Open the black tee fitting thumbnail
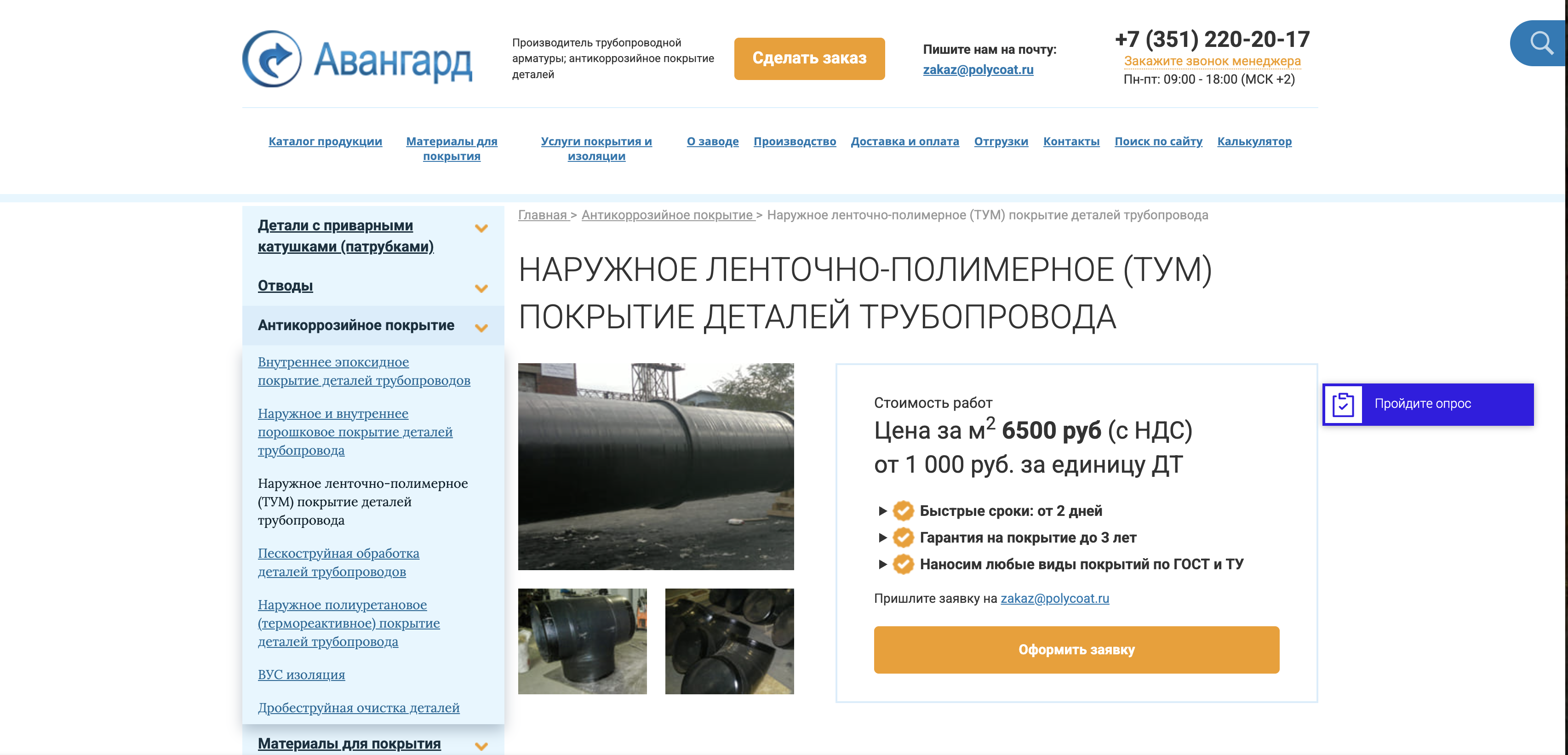 tap(582, 641)
